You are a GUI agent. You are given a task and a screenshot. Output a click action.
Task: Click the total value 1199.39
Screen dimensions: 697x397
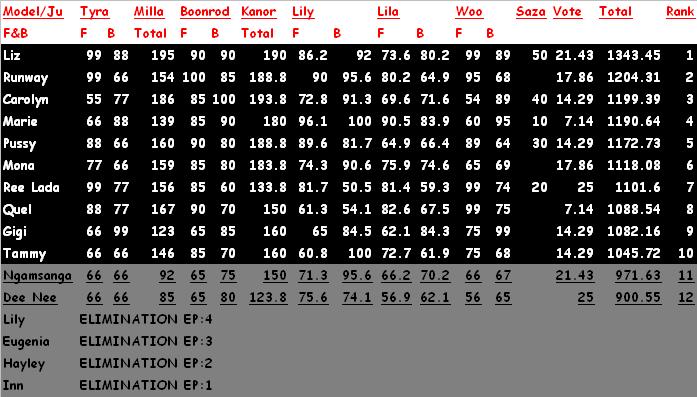633,99
